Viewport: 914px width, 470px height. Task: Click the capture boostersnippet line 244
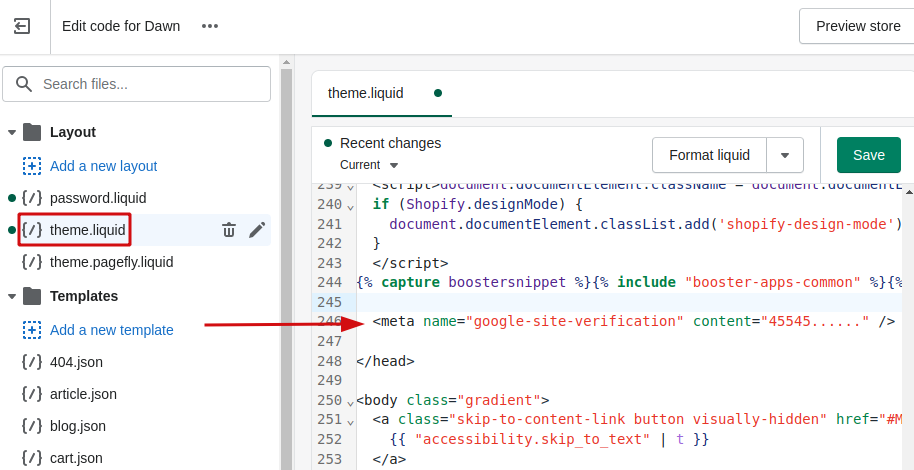[629, 282]
